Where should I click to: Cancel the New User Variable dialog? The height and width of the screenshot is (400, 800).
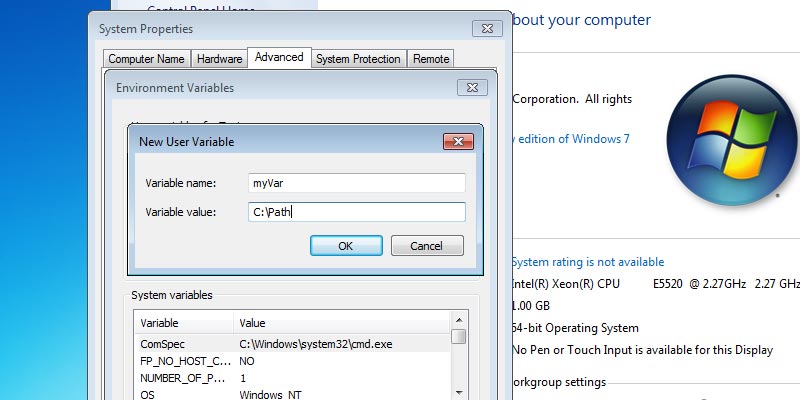pos(427,246)
